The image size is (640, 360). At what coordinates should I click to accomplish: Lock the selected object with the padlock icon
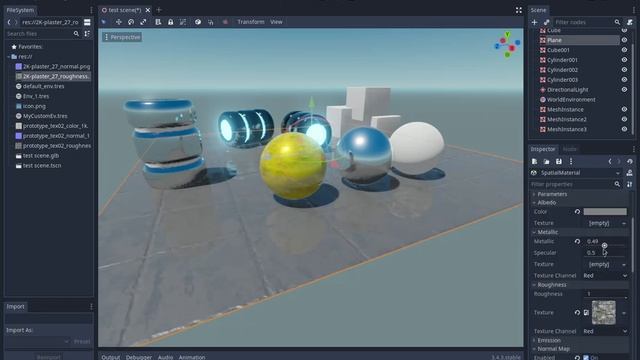[171, 22]
